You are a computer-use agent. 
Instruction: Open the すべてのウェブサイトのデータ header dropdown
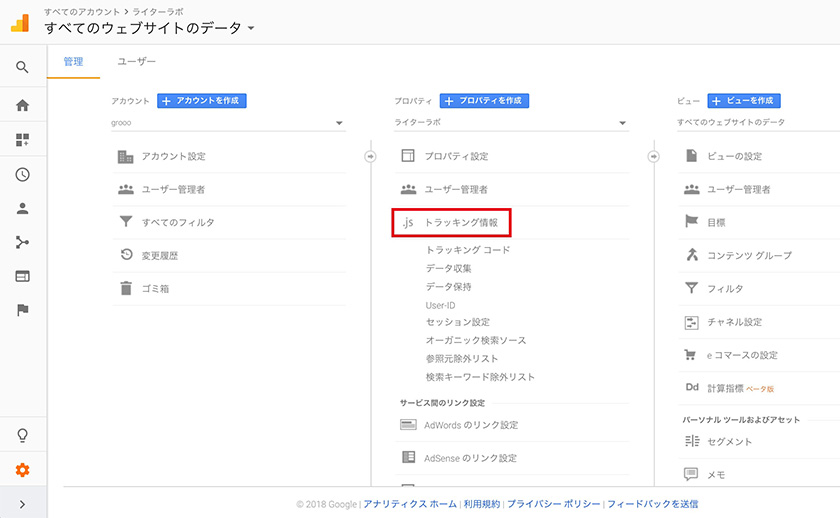tap(149, 28)
